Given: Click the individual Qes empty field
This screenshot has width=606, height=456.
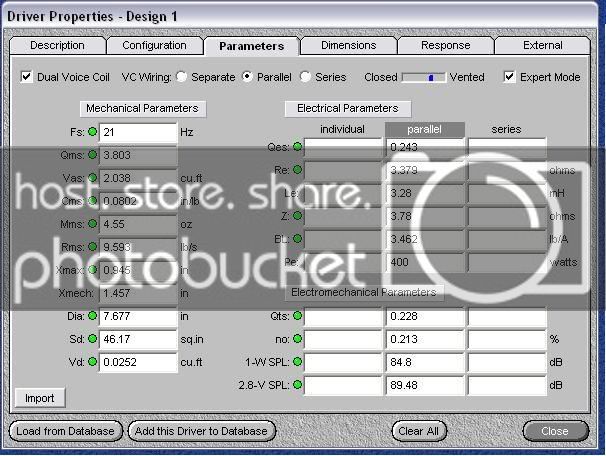Looking at the screenshot, I should point(343,147).
